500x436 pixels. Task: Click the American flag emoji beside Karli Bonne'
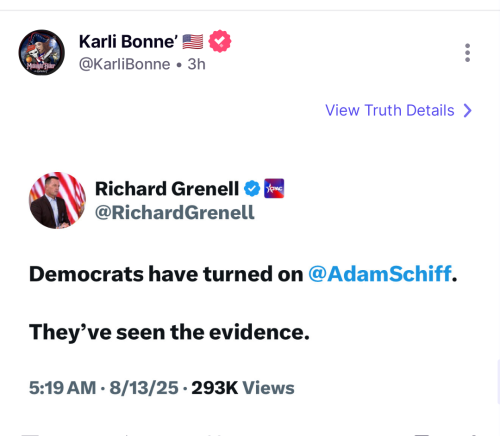pos(193,42)
